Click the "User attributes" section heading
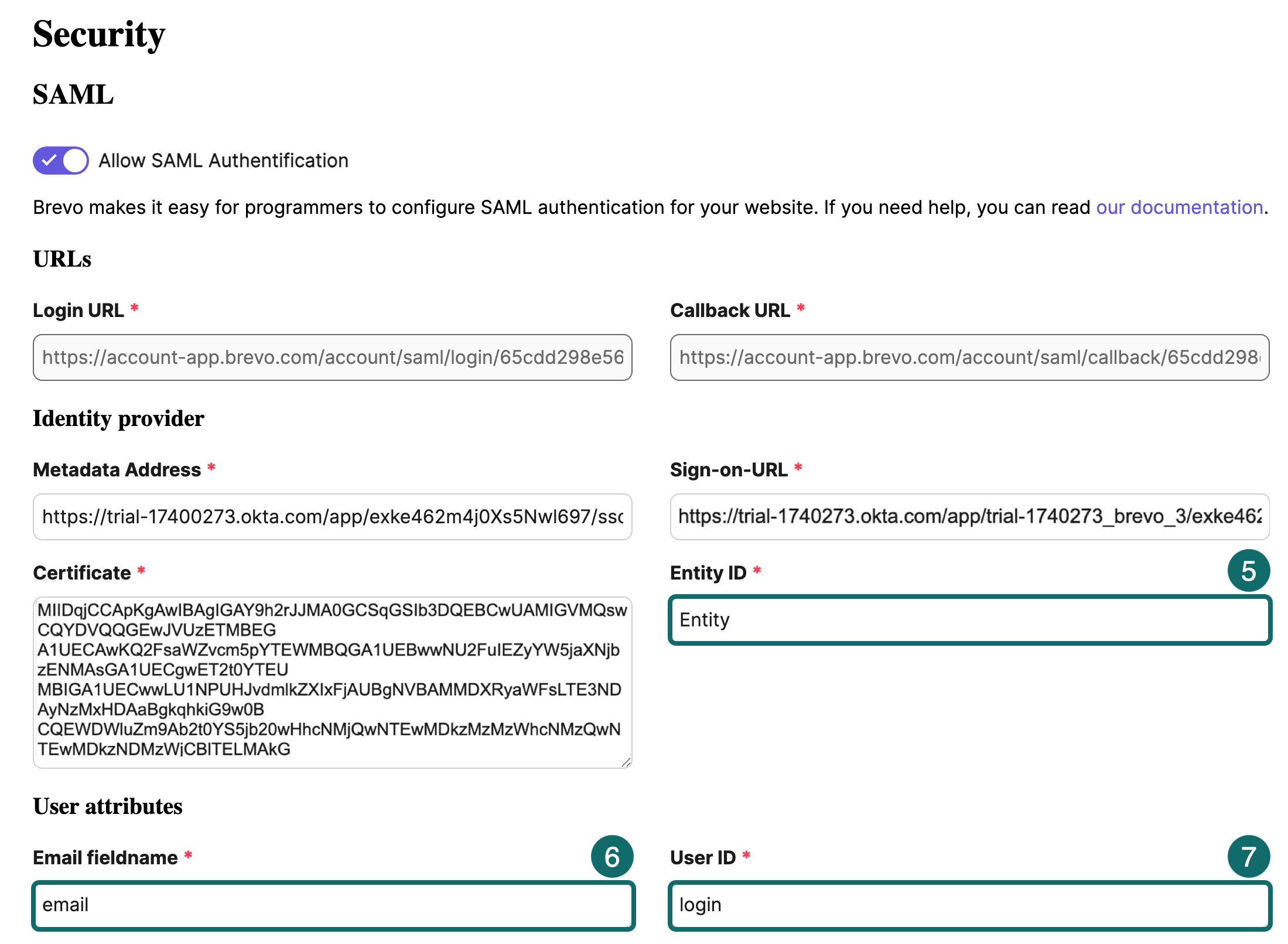This screenshot has height=944, width=1288. click(x=108, y=806)
